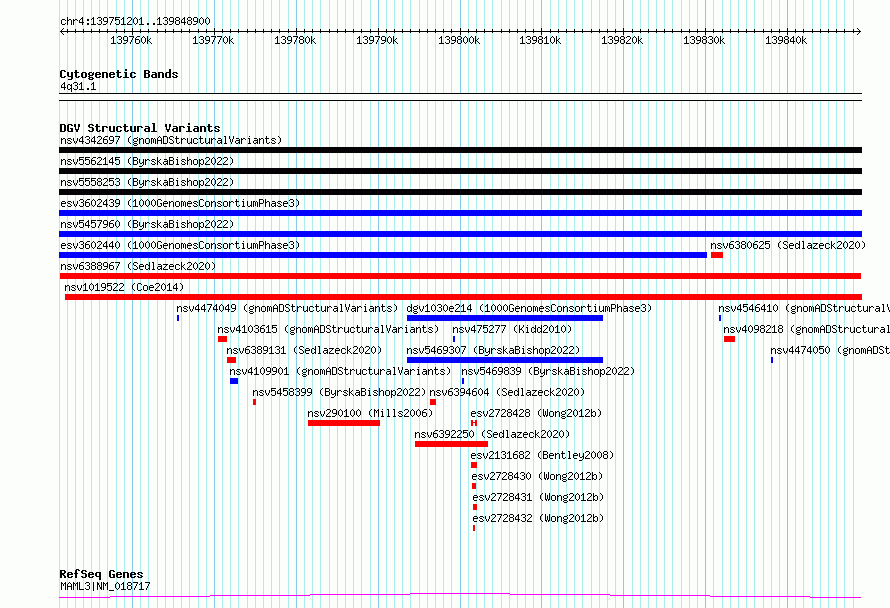Click chr4:139751201..139848900 coordinates text
The width and height of the screenshot is (890, 608).
tap(135, 22)
